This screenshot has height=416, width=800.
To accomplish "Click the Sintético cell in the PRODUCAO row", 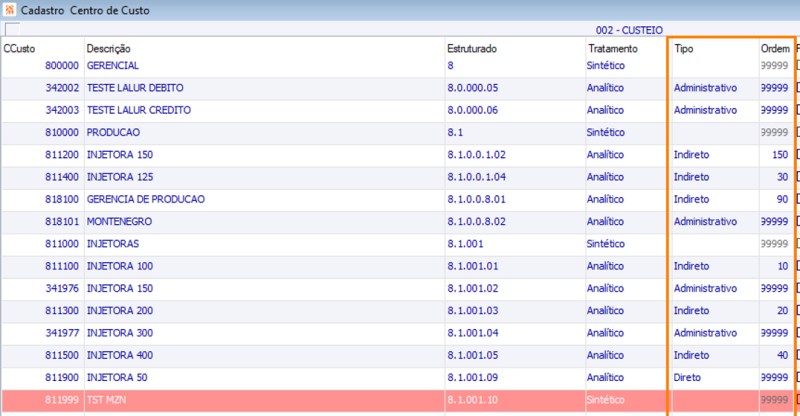I will (x=606, y=133).
